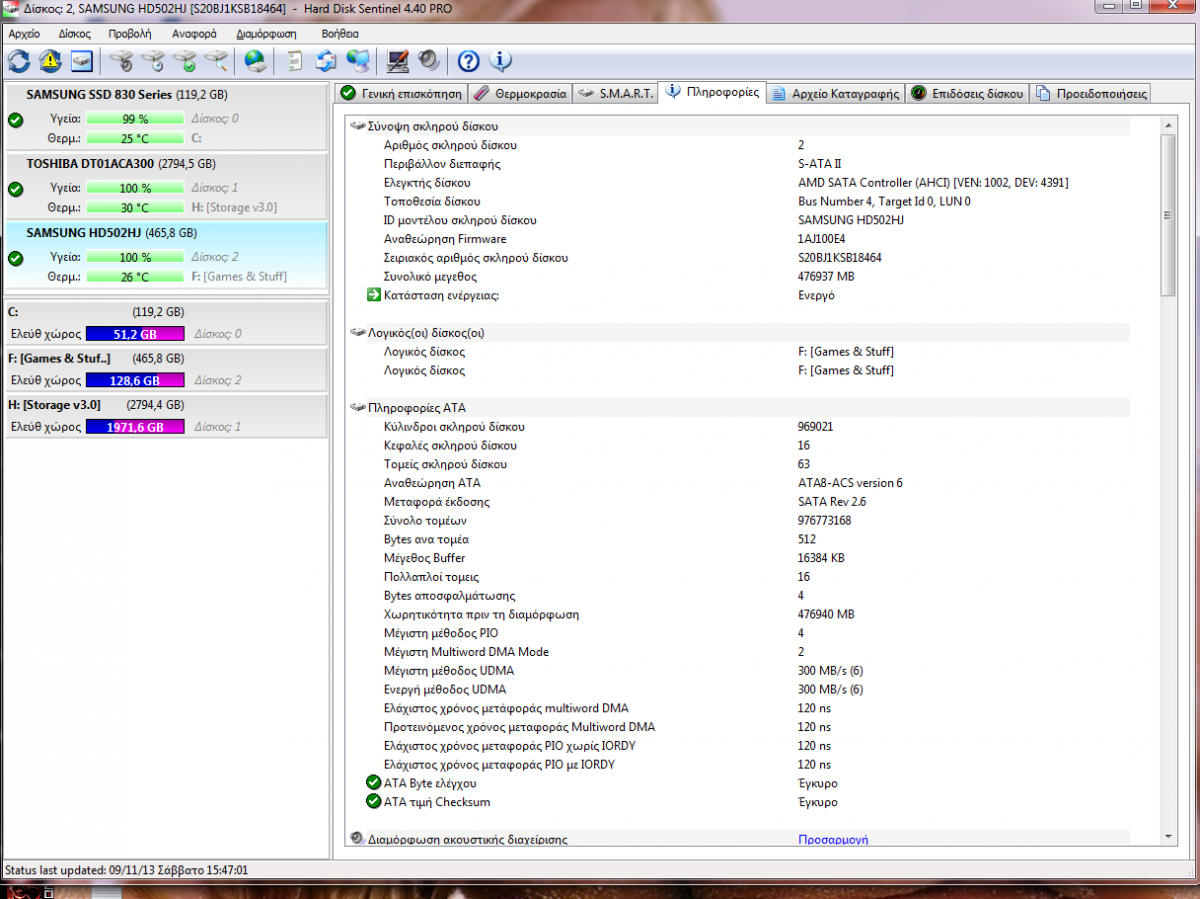
Task: Click the Σύνολο τομέων value 976773168
Action: point(824,521)
